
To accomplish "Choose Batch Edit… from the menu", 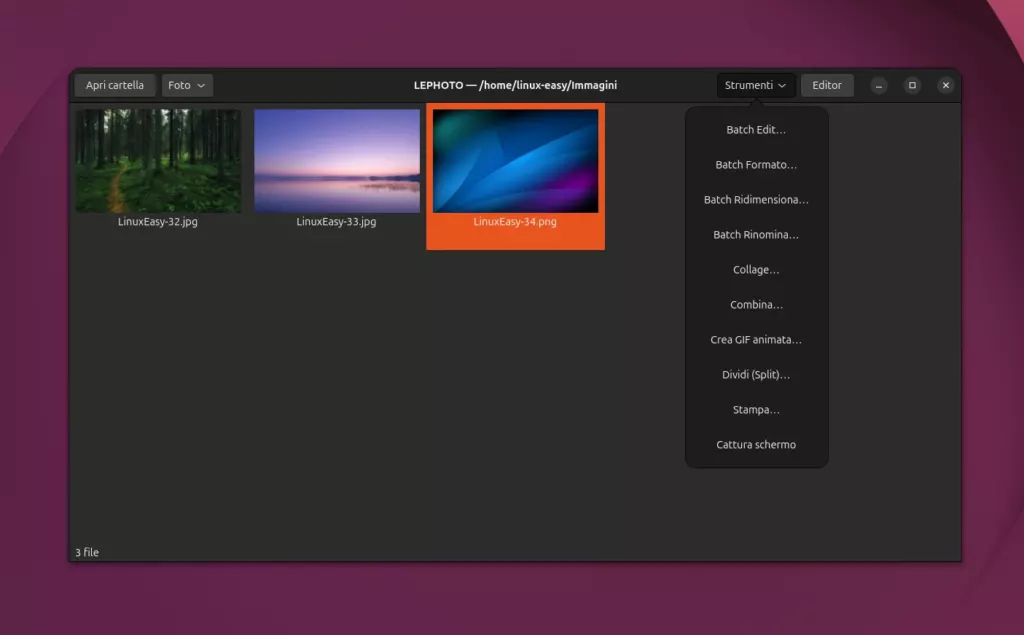I will coord(756,129).
